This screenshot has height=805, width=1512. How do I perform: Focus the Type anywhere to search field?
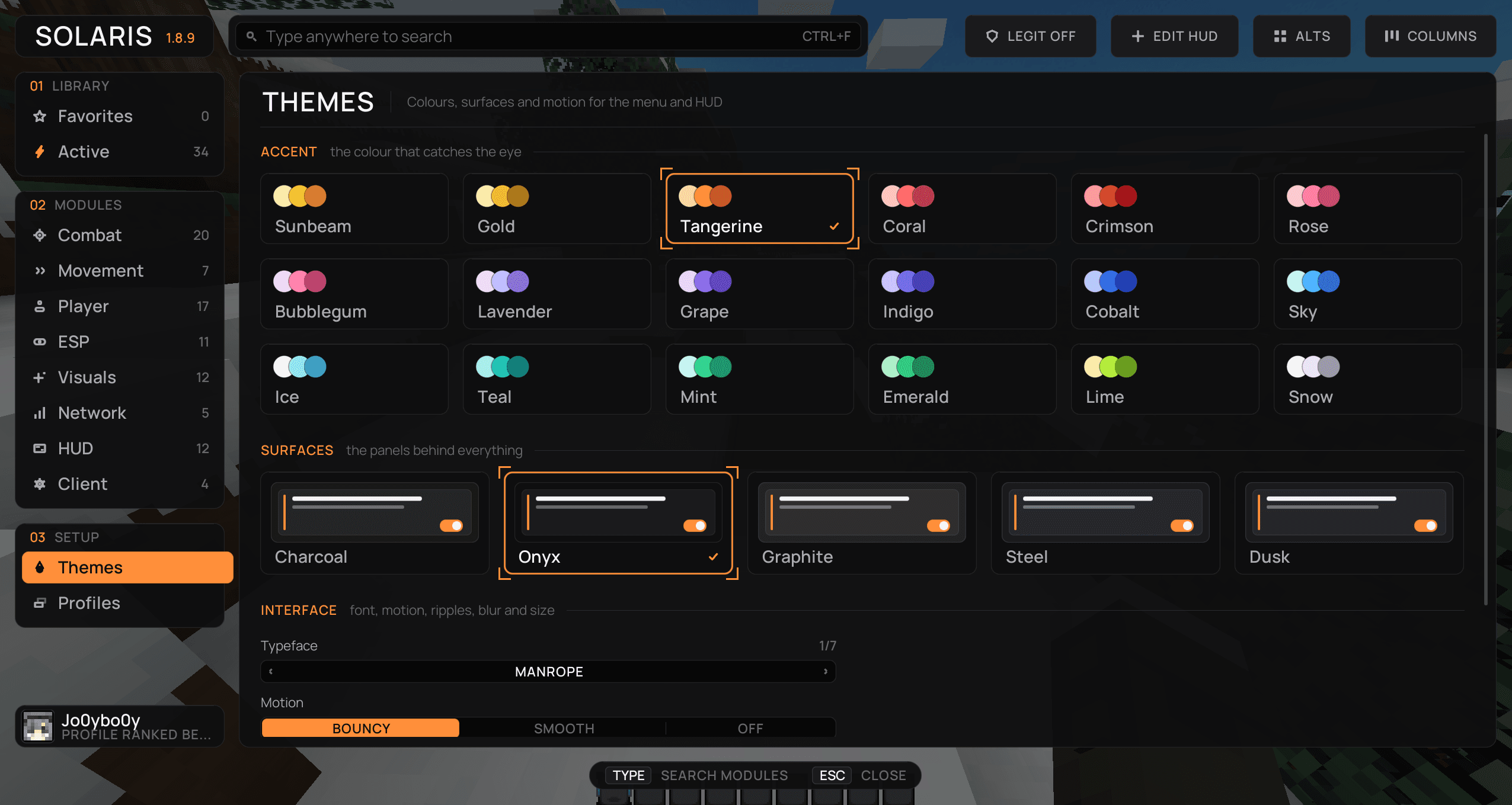coord(548,37)
